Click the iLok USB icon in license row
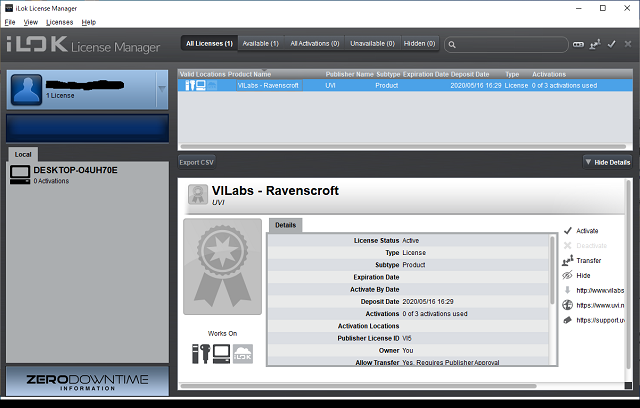640x408 pixels. [x=190, y=85]
